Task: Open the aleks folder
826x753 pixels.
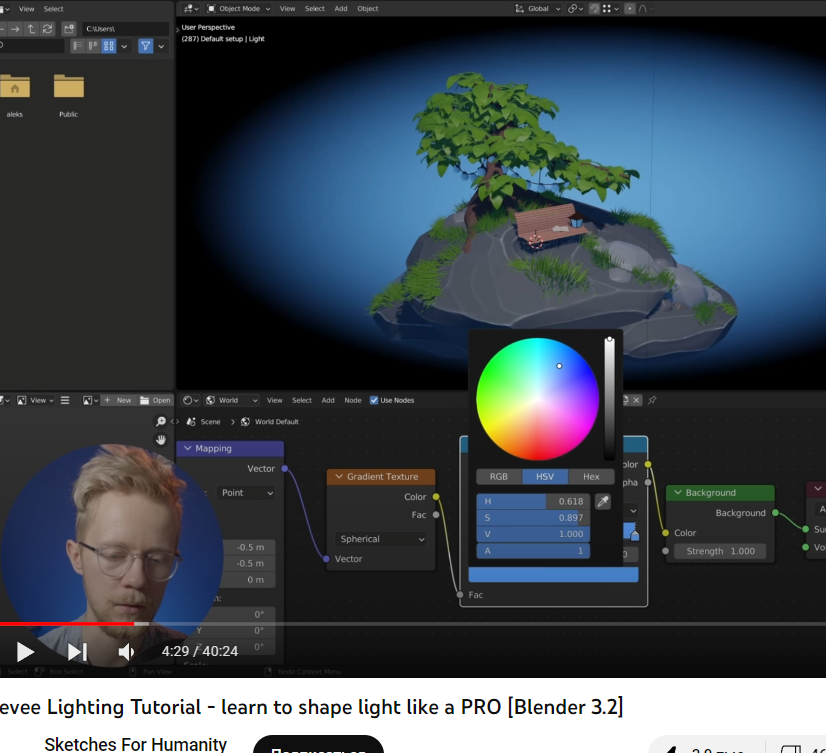Action: [x=15, y=95]
